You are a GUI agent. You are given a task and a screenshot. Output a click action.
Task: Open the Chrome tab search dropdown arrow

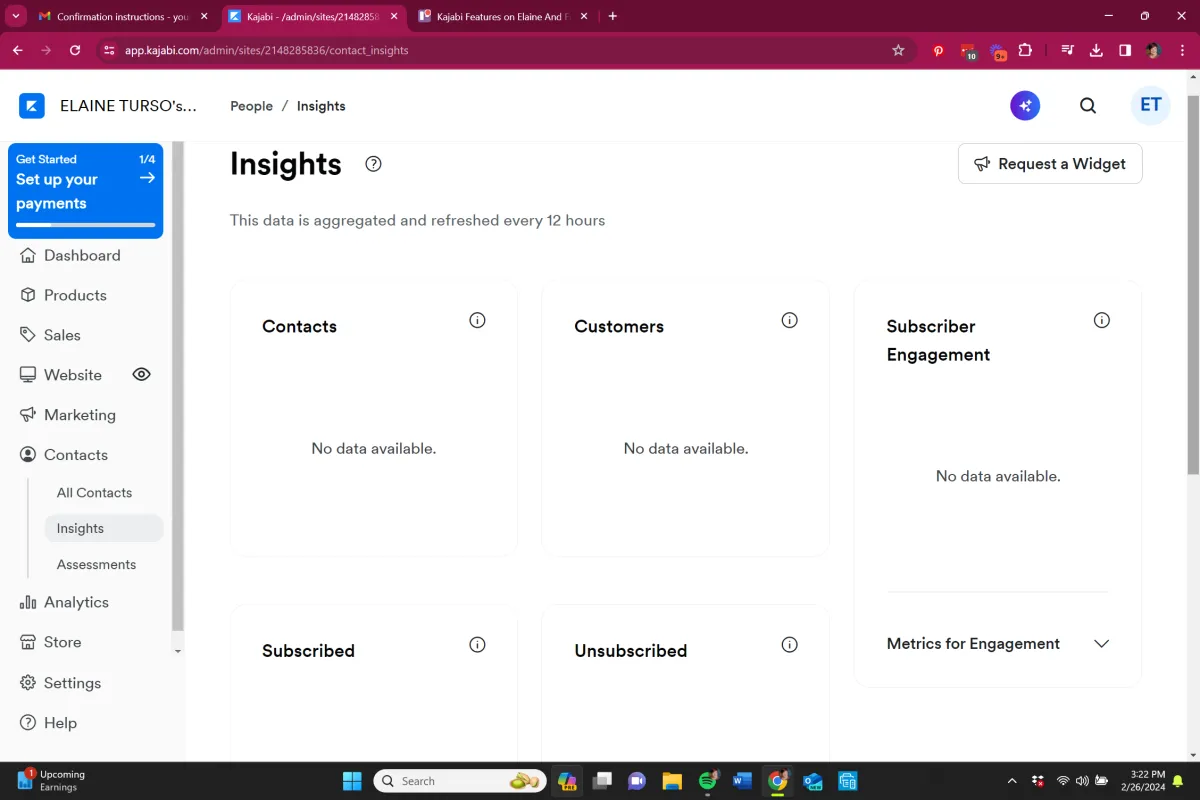point(16,16)
